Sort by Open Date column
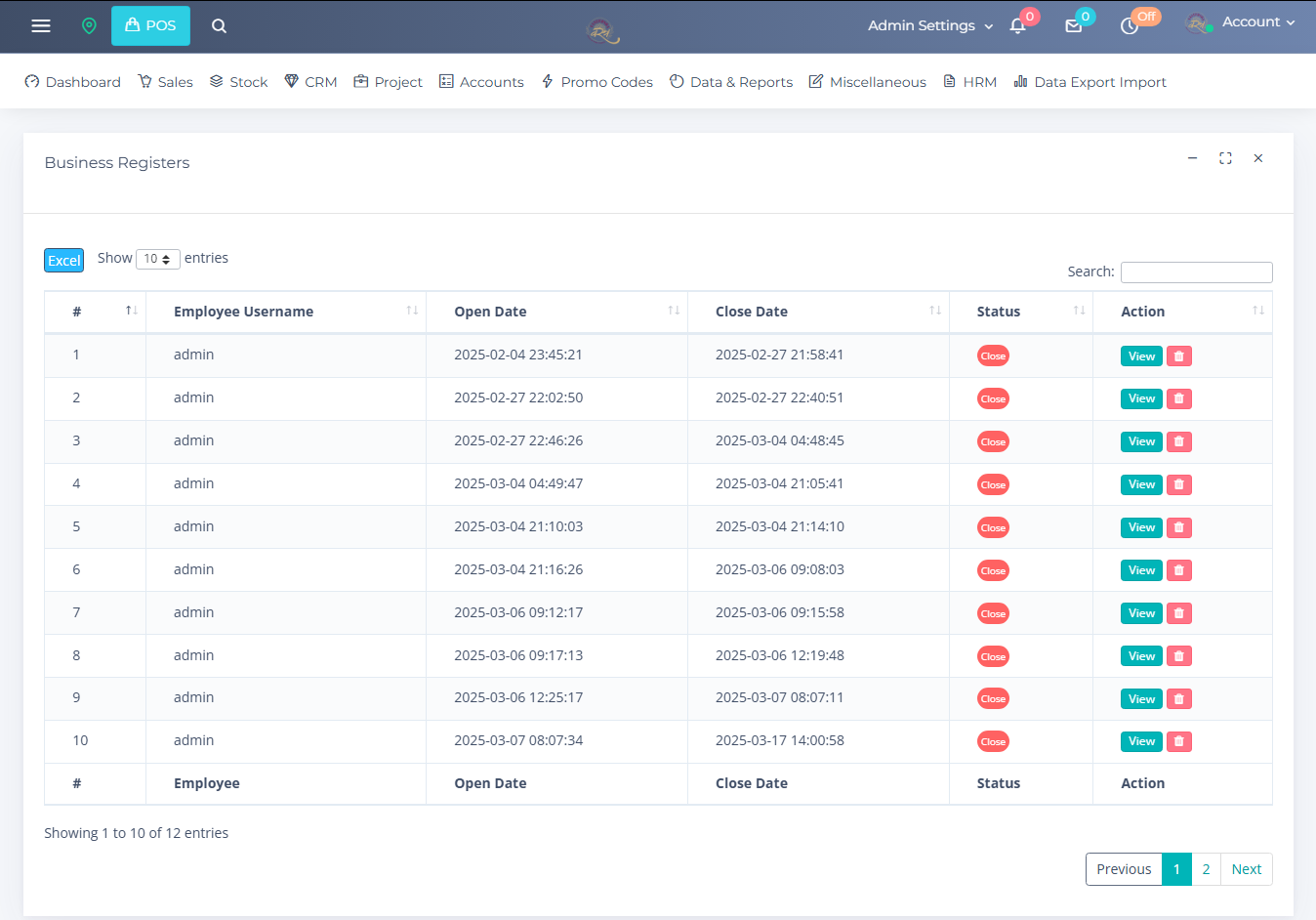The height and width of the screenshot is (920, 1316). pos(556,312)
